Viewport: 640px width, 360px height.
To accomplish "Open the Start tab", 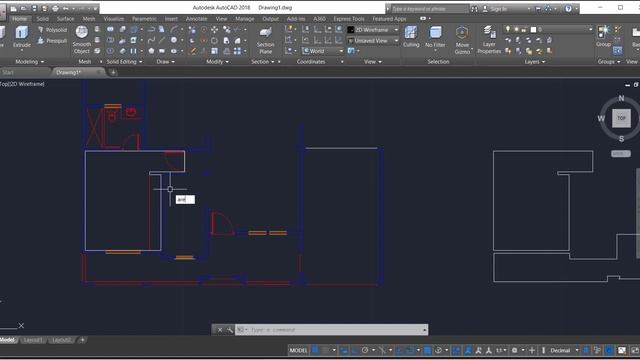I will tap(8, 72).
